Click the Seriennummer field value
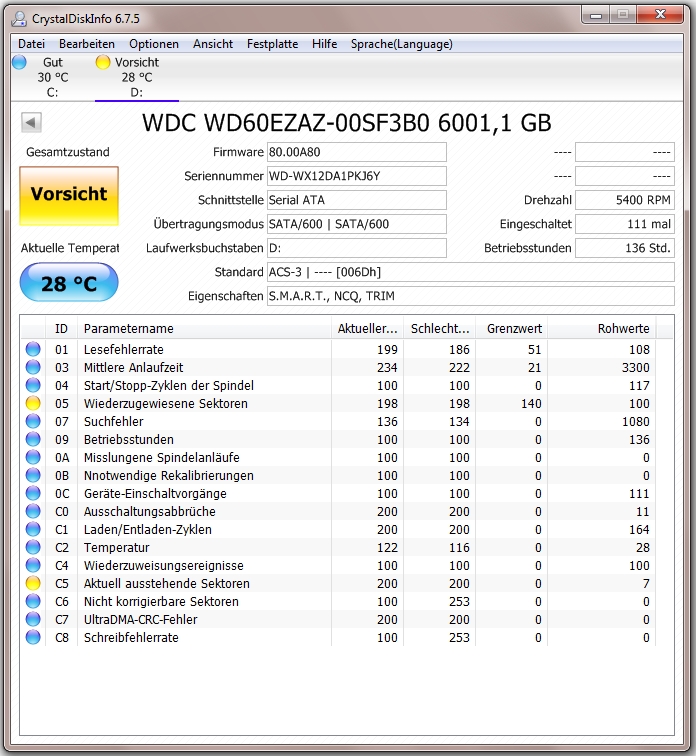 tap(357, 176)
